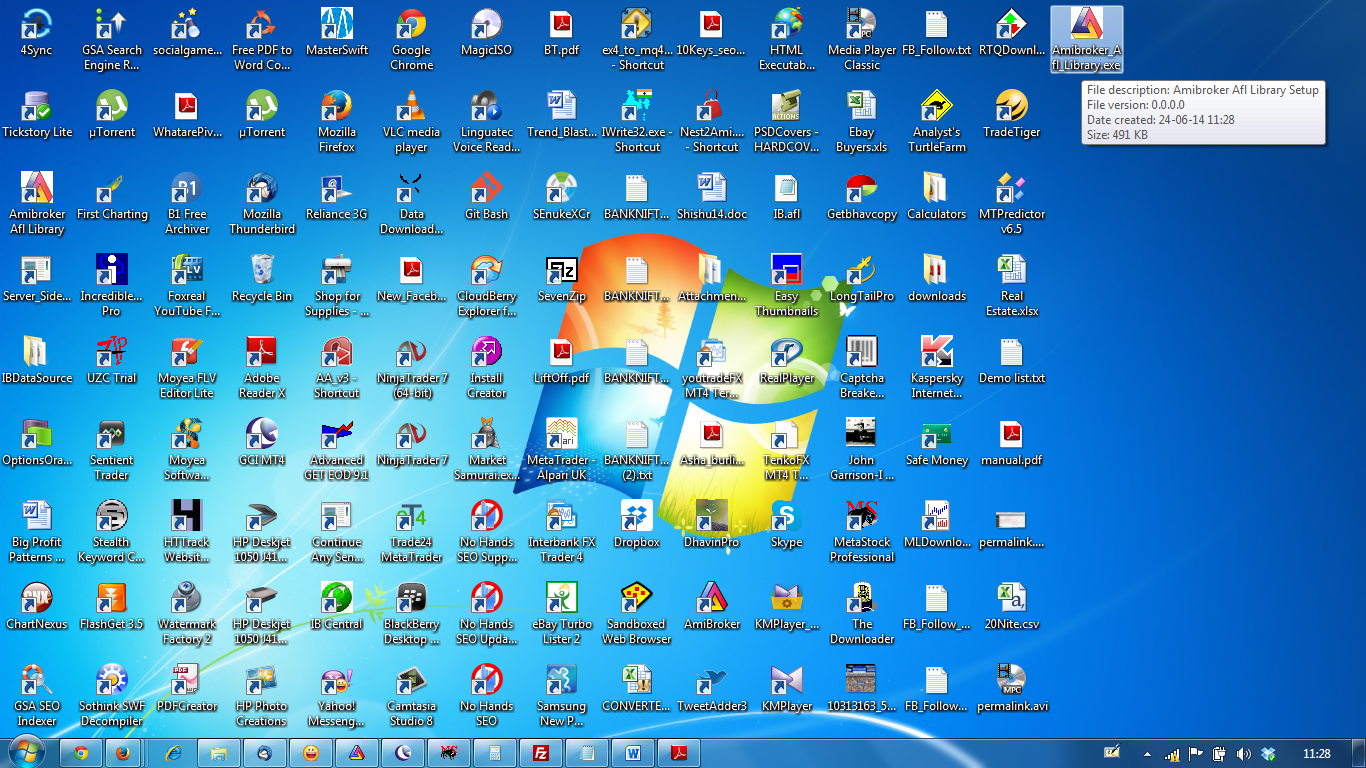The height and width of the screenshot is (768, 1366).
Task: Select the Dropbox desktop icon
Action: coord(637,524)
